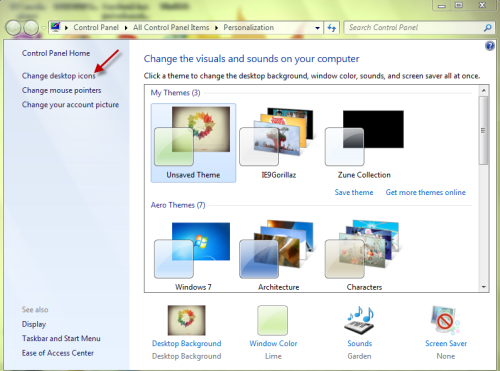The width and height of the screenshot is (500, 371).
Task: Open the Desktop Background icon
Action: point(186,320)
